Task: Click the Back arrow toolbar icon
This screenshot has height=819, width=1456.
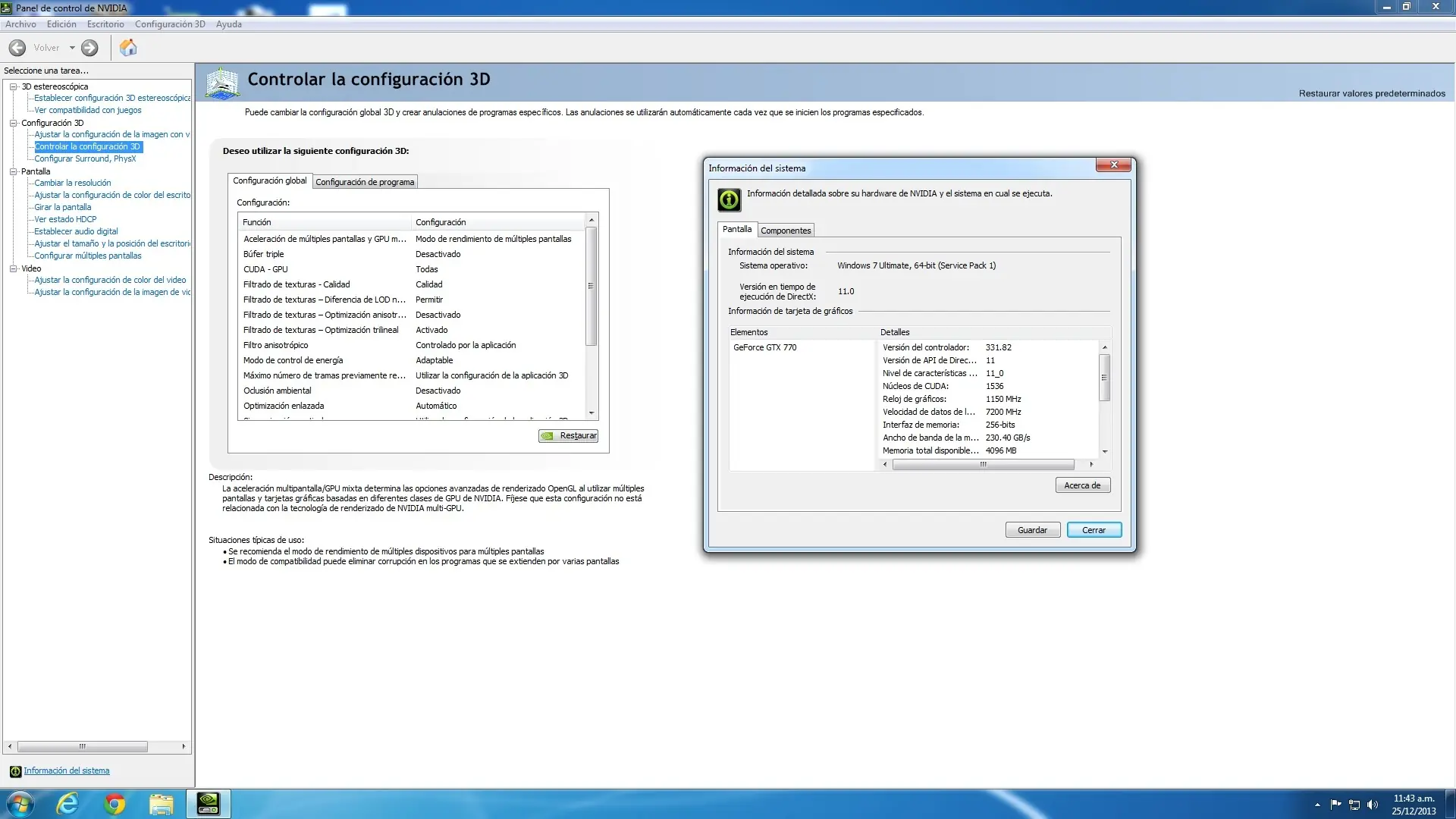Action: 17,48
